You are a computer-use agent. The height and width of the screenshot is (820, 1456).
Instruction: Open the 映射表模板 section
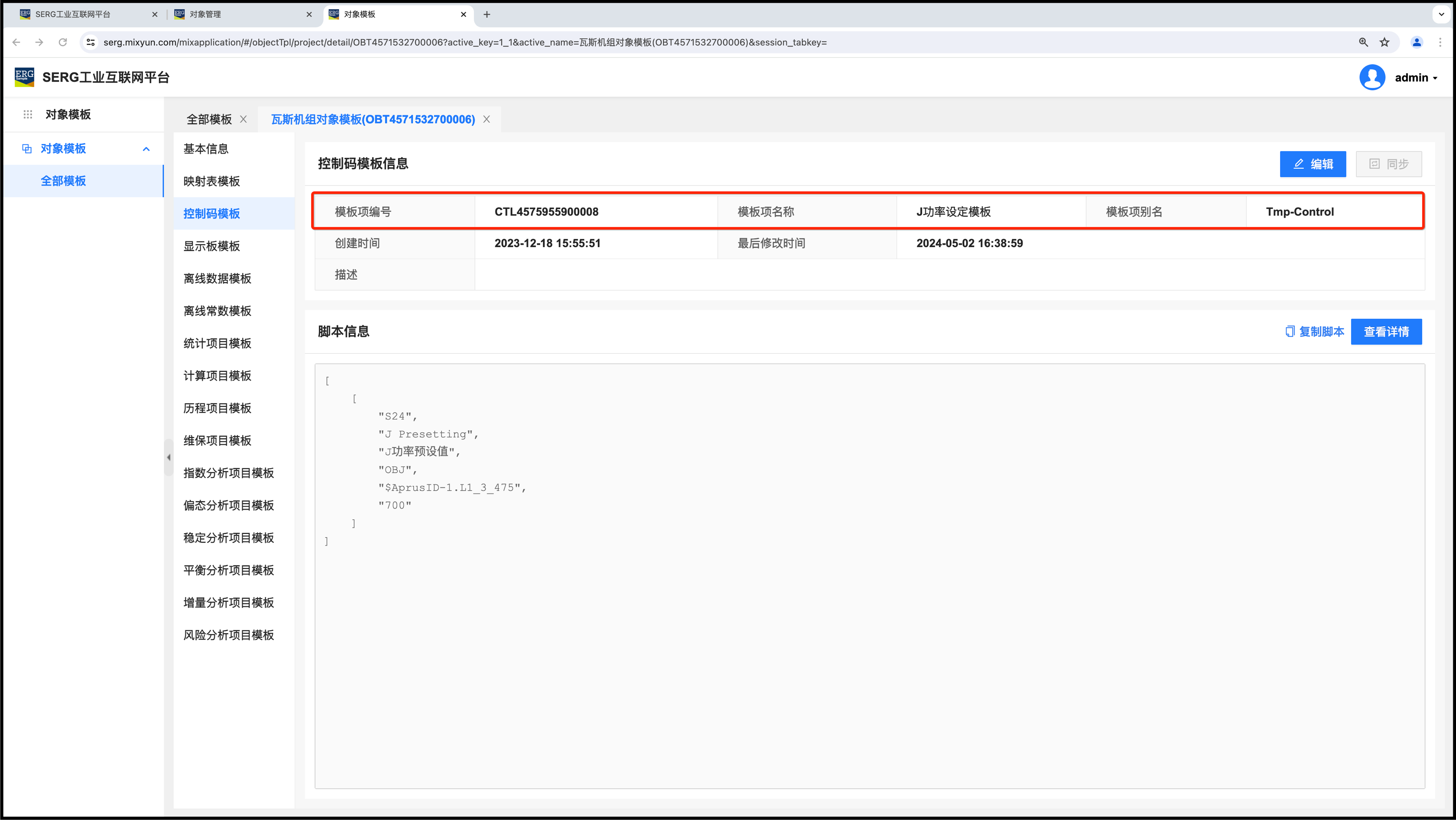coord(211,182)
